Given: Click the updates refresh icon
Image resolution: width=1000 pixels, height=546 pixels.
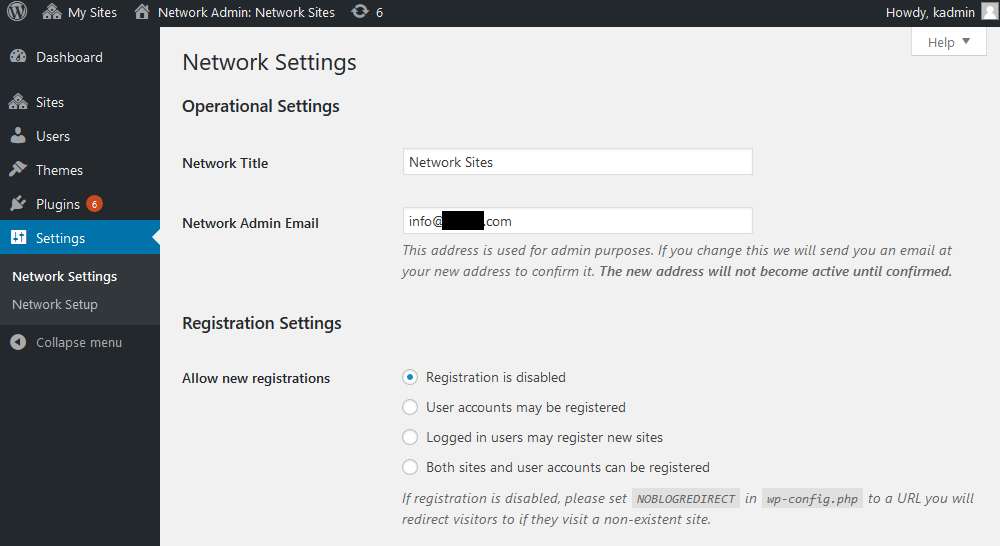Looking at the screenshot, I should (x=358, y=13).
